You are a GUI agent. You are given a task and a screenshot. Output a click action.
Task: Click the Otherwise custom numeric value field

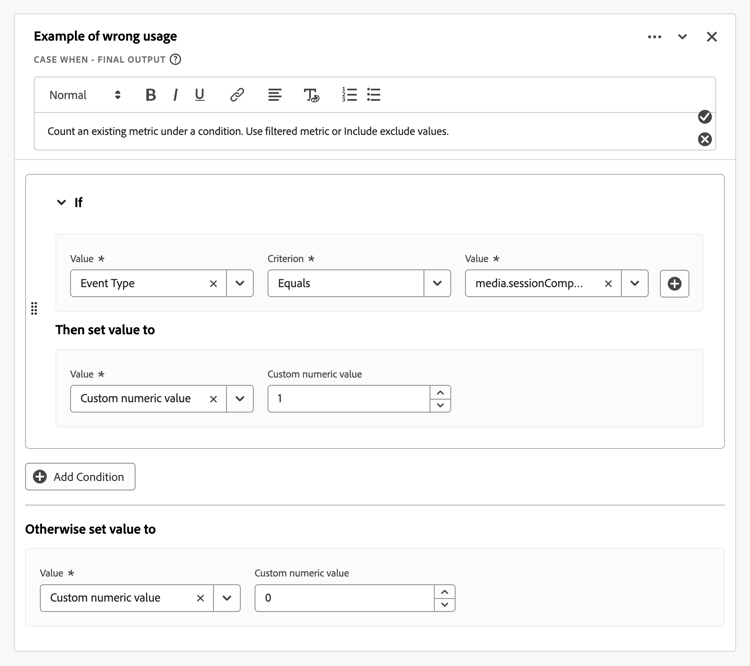[344, 598]
